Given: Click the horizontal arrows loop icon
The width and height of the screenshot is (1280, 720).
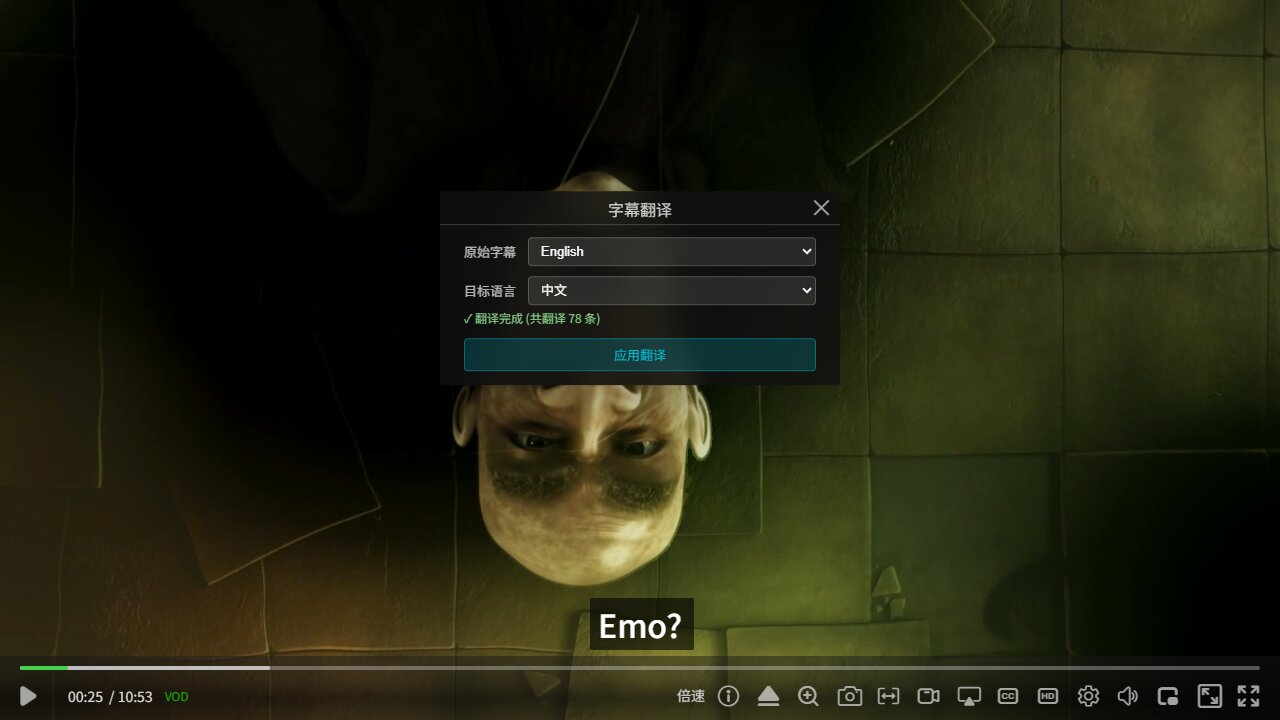Looking at the screenshot, I should point(888,696).
